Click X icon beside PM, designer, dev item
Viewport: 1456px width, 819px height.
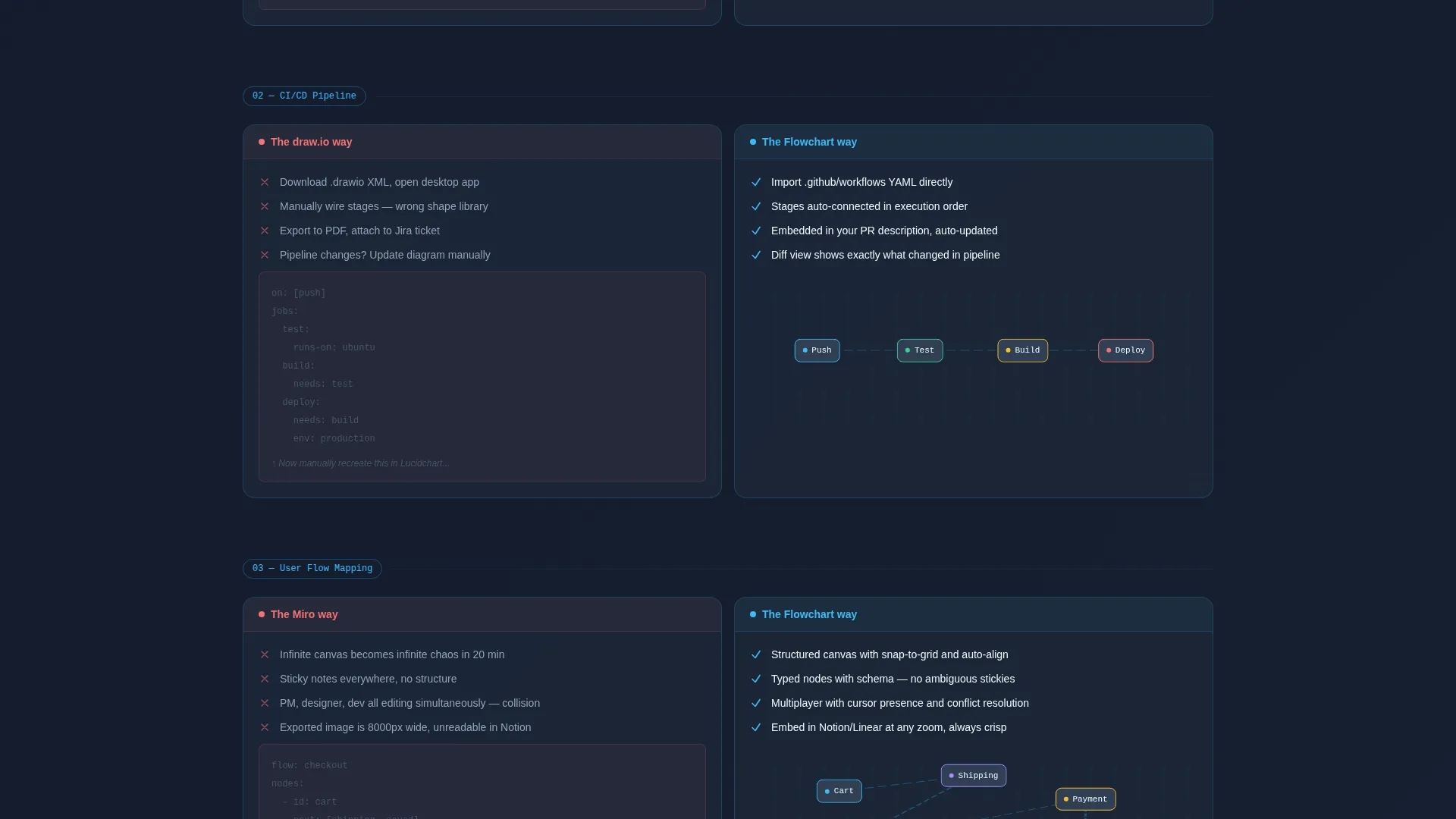265,703
